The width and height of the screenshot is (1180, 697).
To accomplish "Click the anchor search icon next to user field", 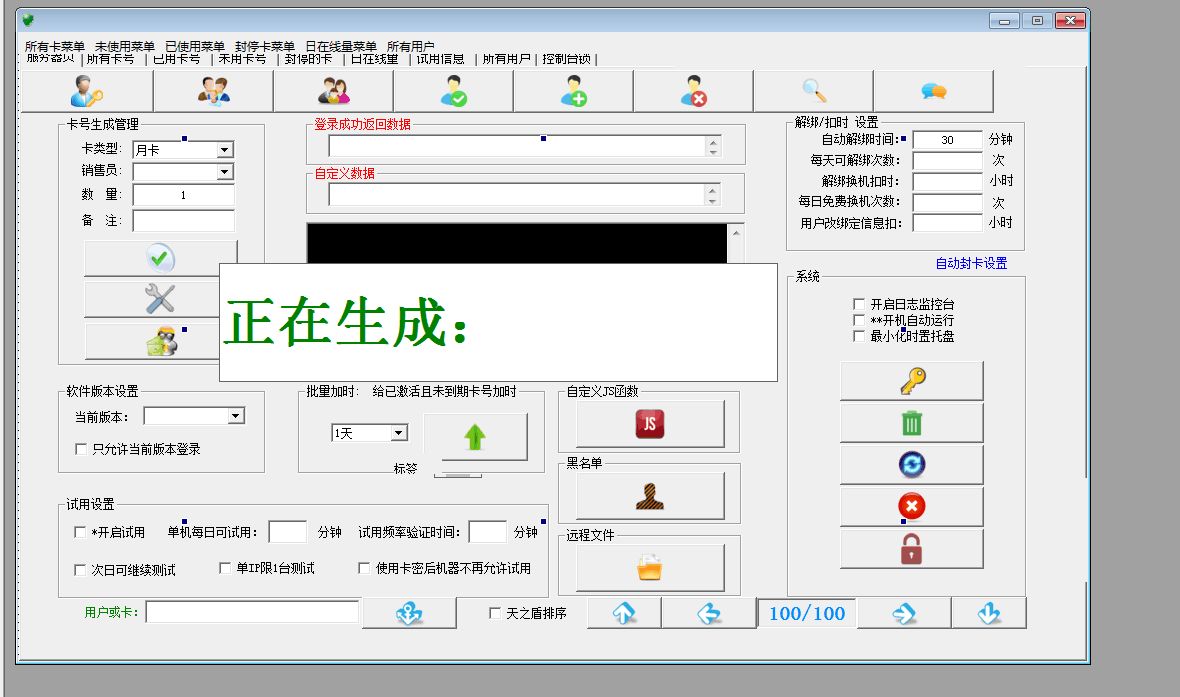I will [x=409, y=613].
